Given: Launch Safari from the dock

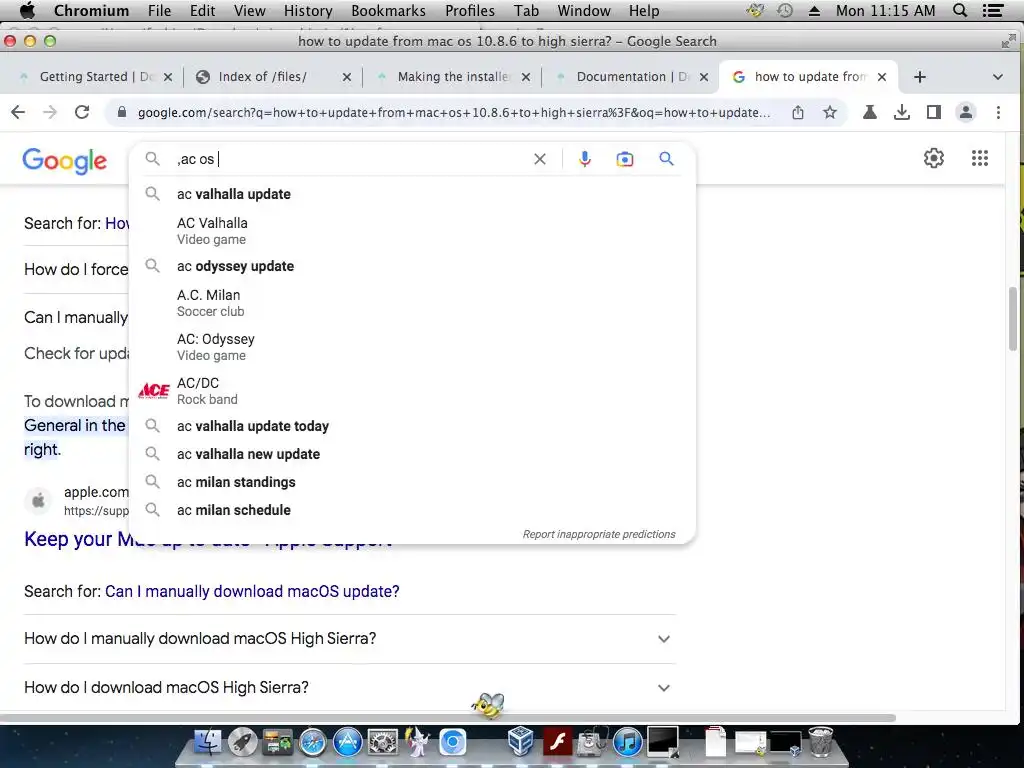Looking at the screenshot, I should pyautogui.click(x=313, y=742).
